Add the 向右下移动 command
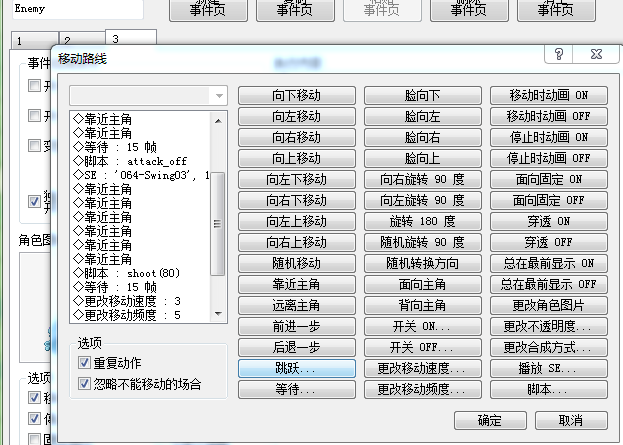 pos(297,201)
